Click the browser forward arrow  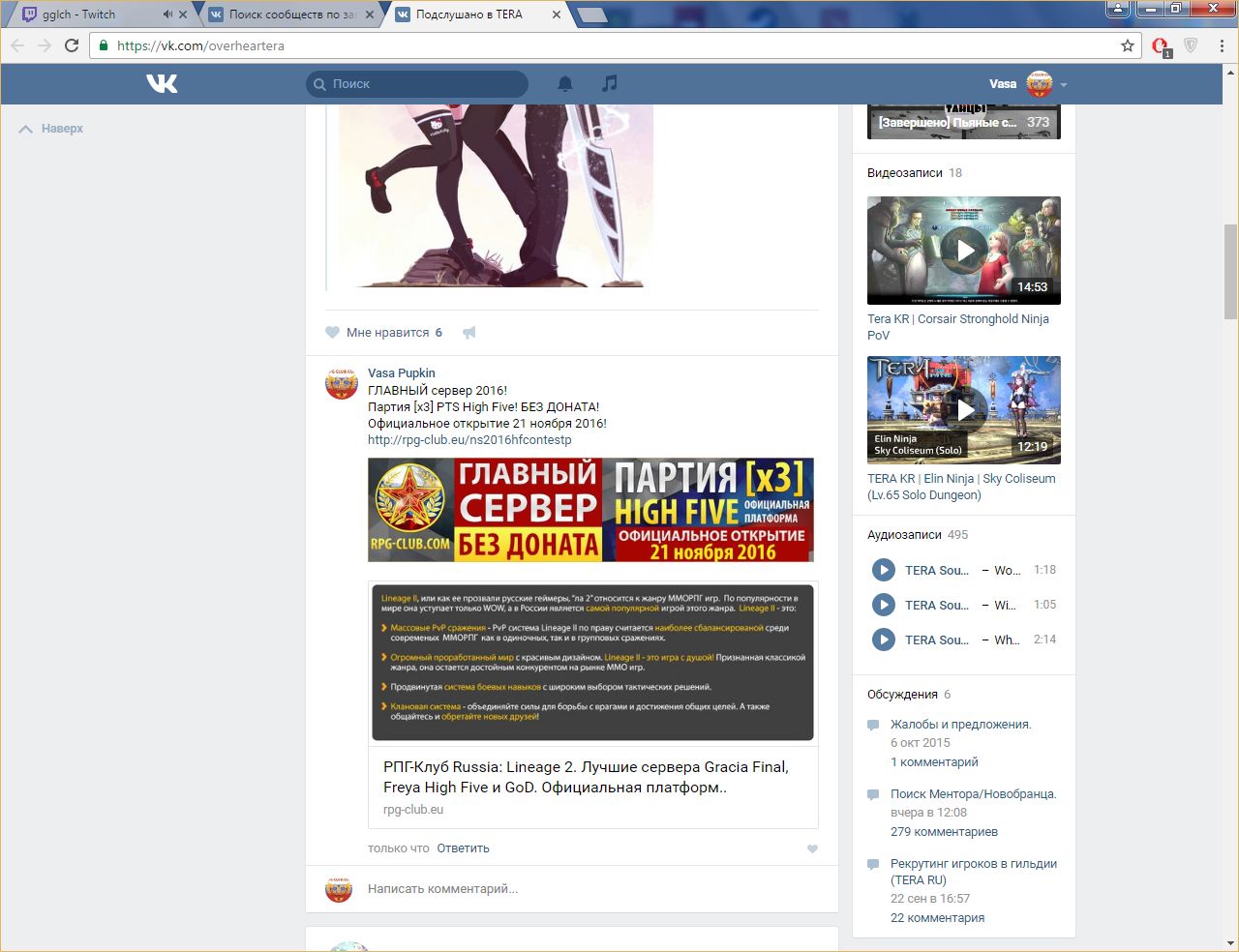[x=45, y=45]
